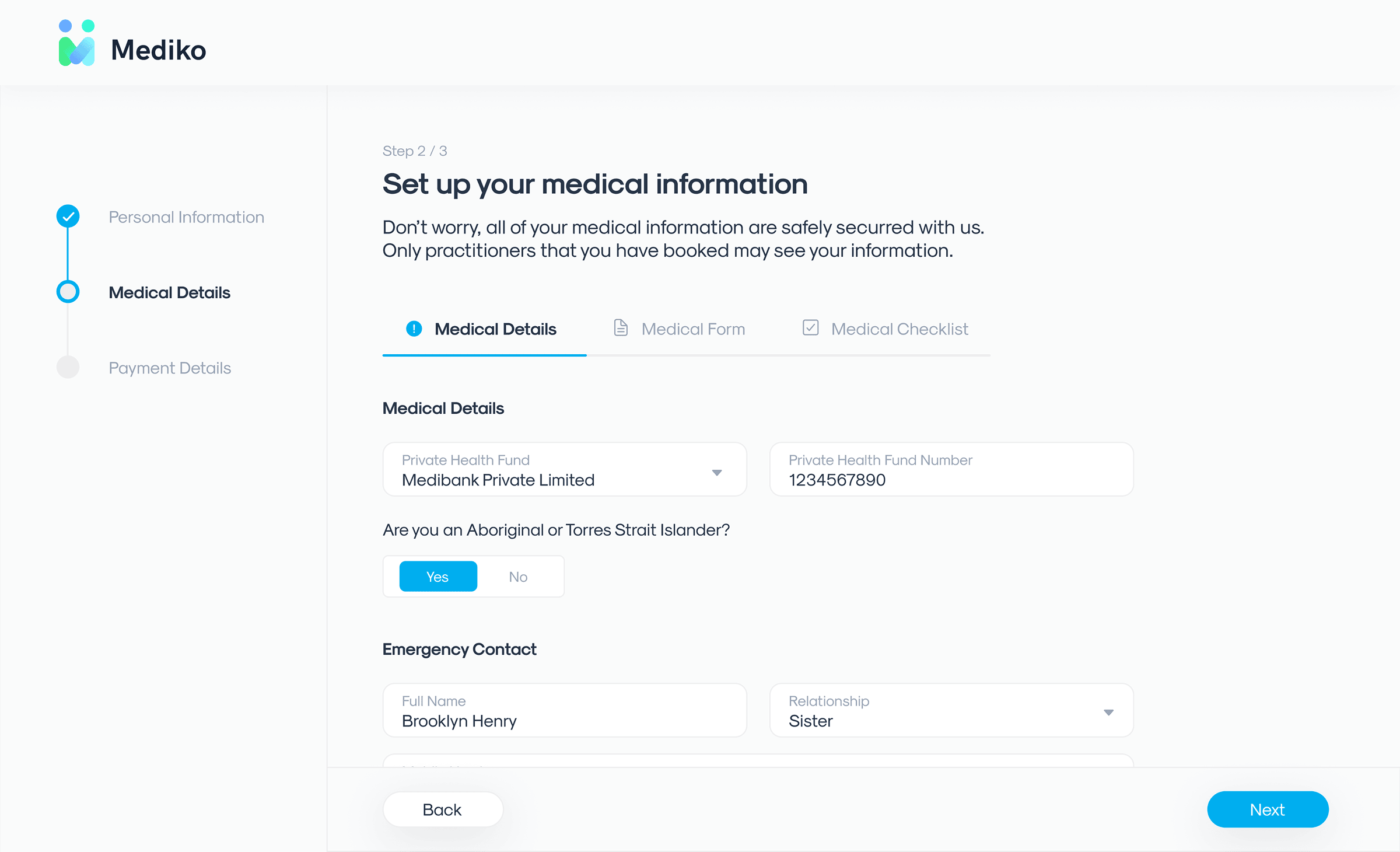The height and width of the screenshot is (852, 1400).
Task: Click the document icon beside Medical Form
Action: coord(621,328)
